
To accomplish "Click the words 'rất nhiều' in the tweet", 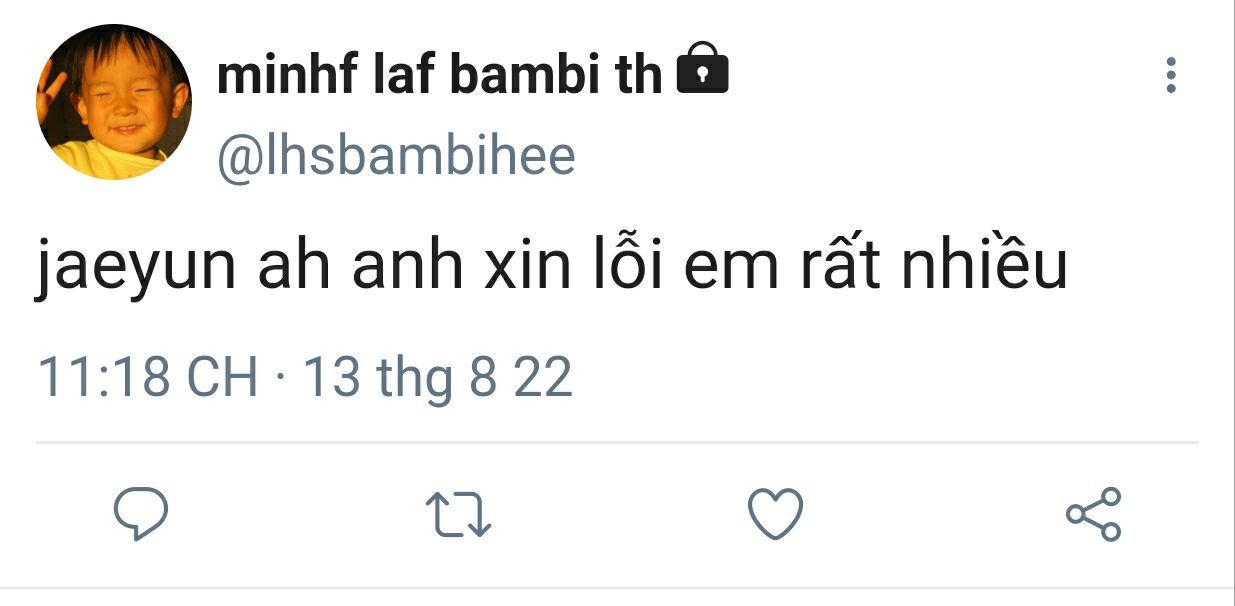I will click(933, 265).
